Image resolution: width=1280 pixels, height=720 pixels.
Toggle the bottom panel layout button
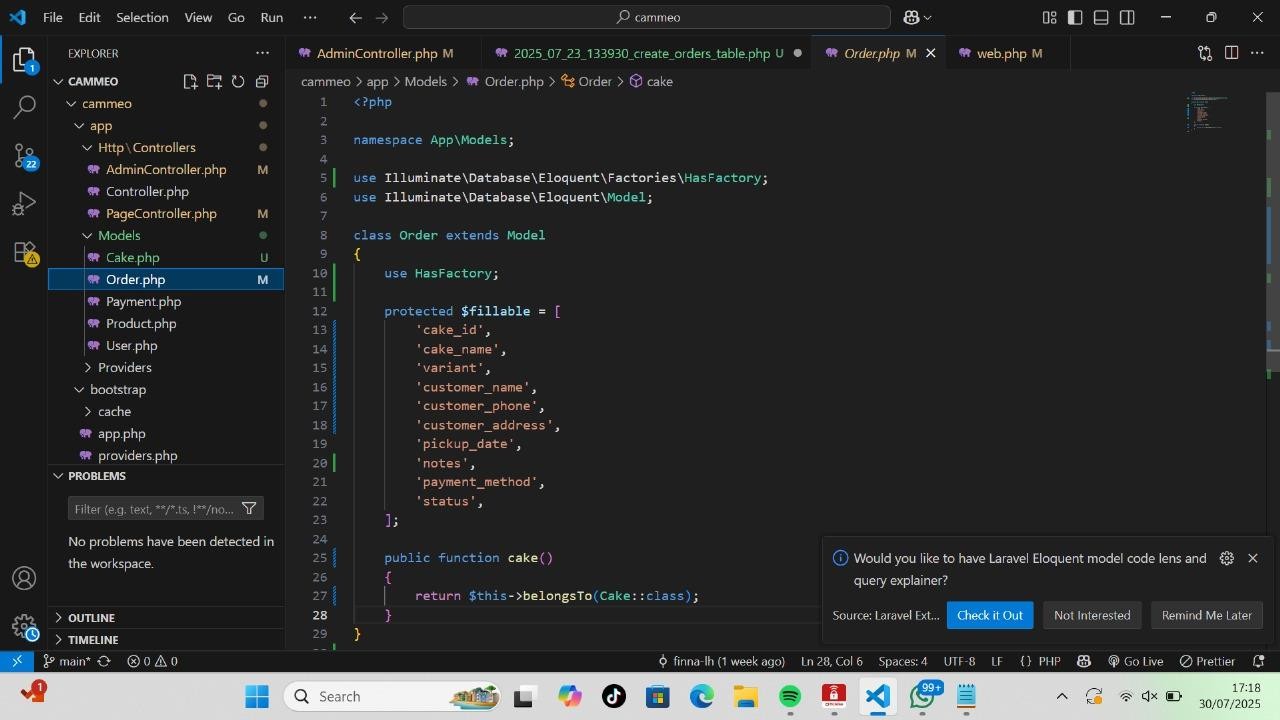tap(1101, 18)
